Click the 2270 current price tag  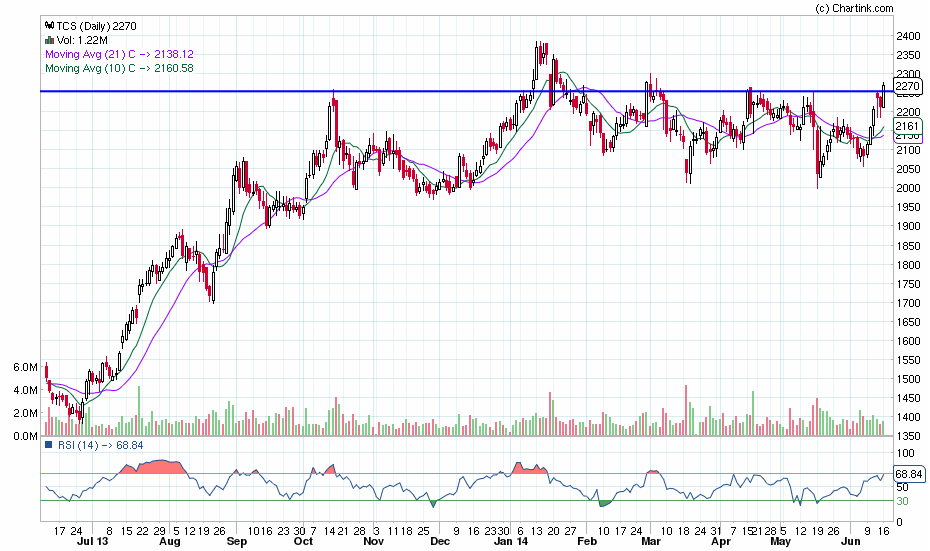pos(907,86)
